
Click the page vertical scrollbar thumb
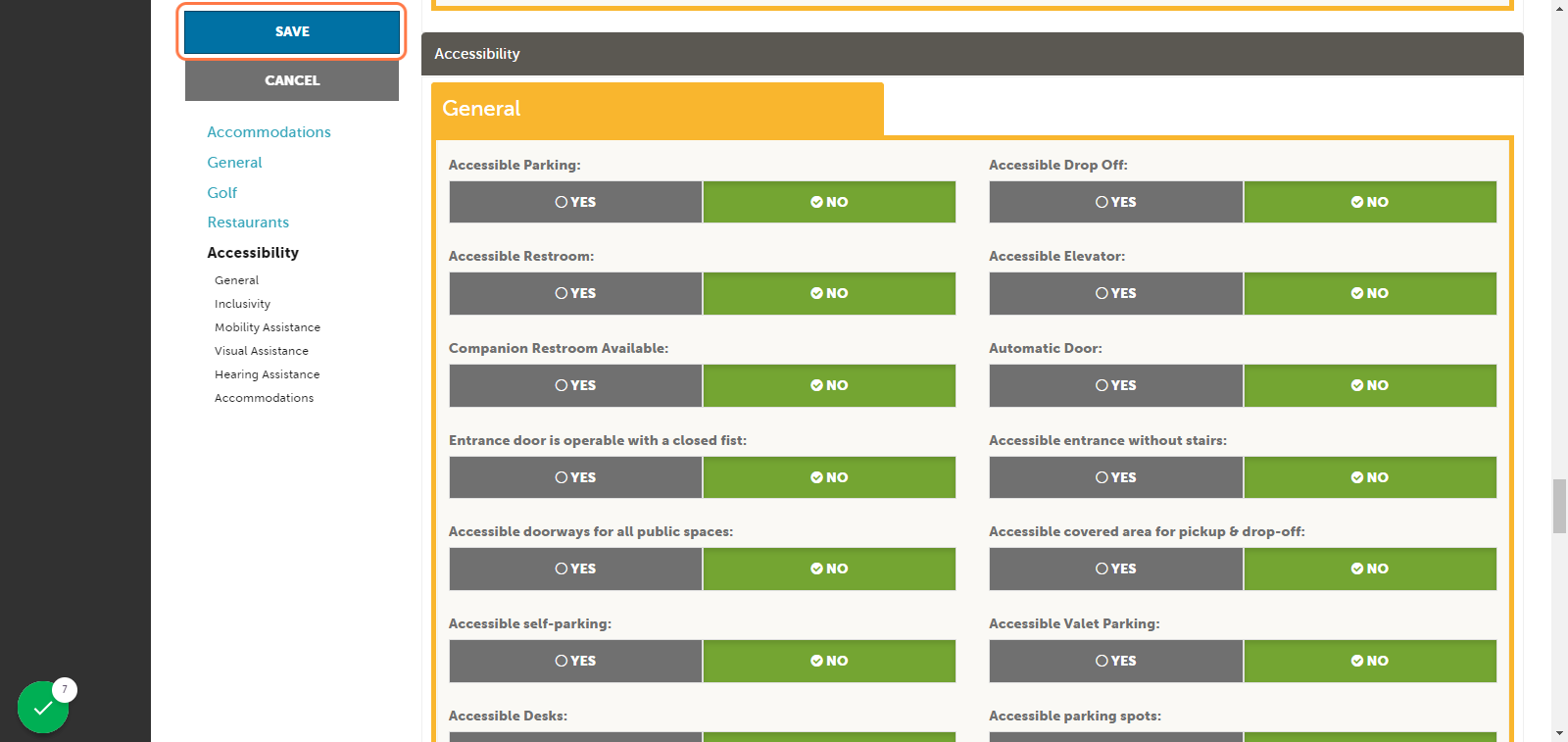point(1559,506)
